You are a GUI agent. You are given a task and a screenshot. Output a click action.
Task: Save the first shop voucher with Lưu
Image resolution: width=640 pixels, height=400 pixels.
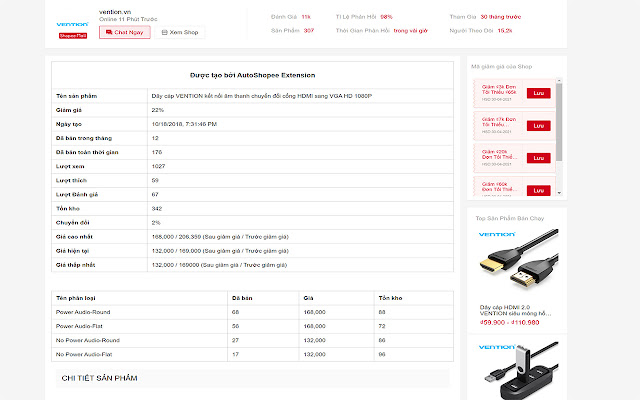coord(538,93)
